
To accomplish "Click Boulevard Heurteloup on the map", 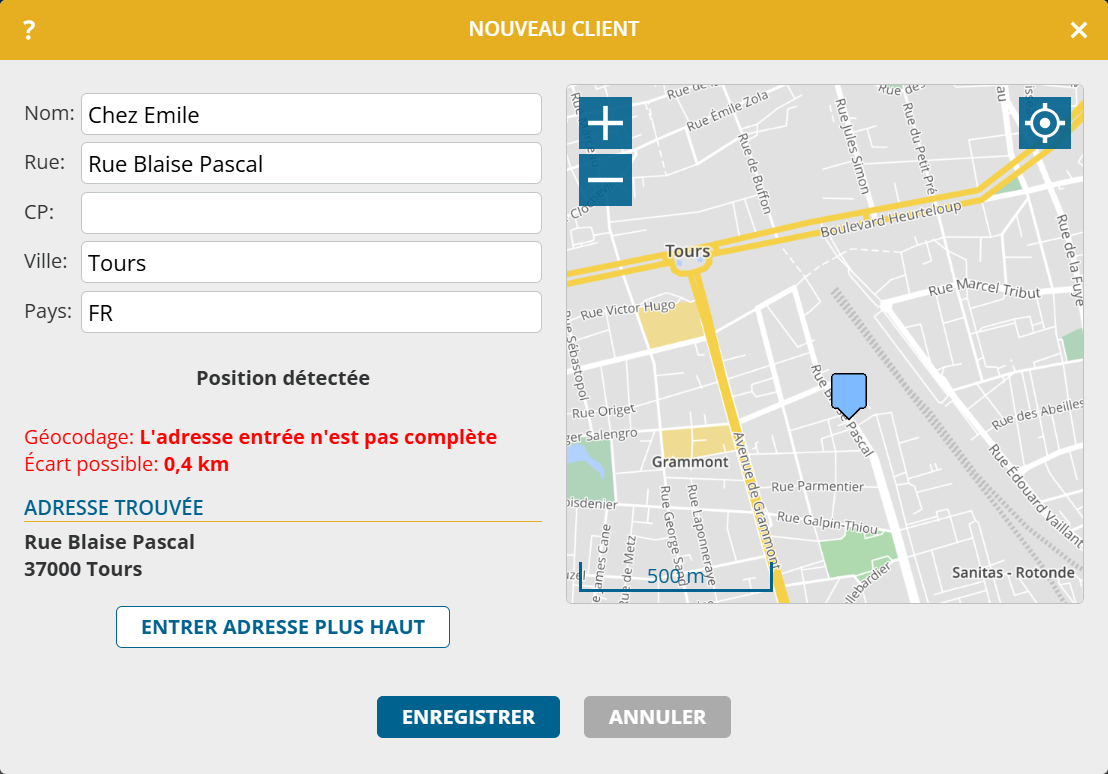I will click(x=890, y=218).
